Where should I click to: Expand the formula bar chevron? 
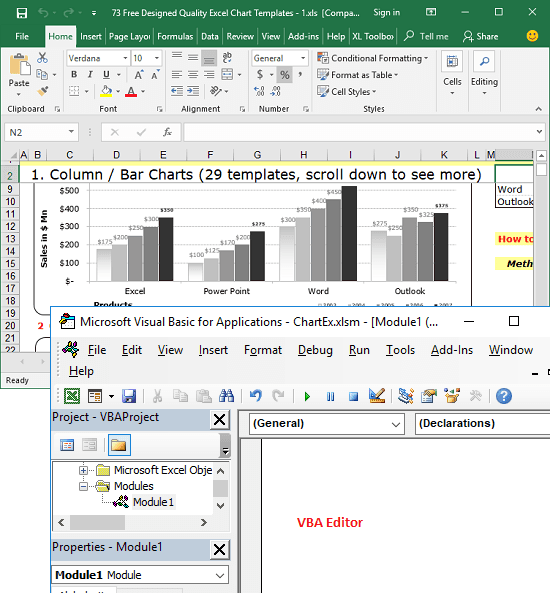tap(539, 132)
